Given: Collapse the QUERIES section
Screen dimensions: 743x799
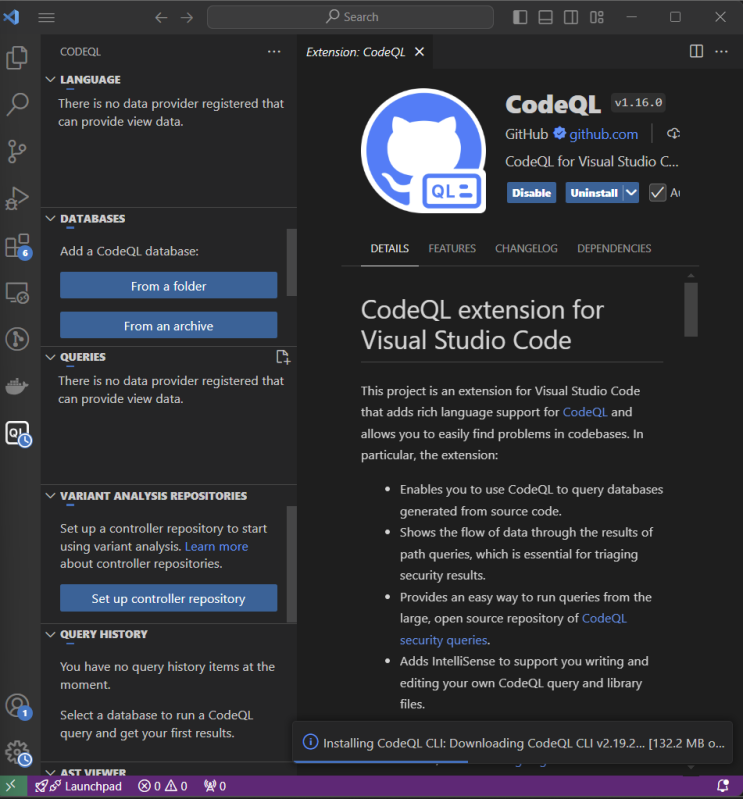Looking at the screenshot, I should click(50, 357).
